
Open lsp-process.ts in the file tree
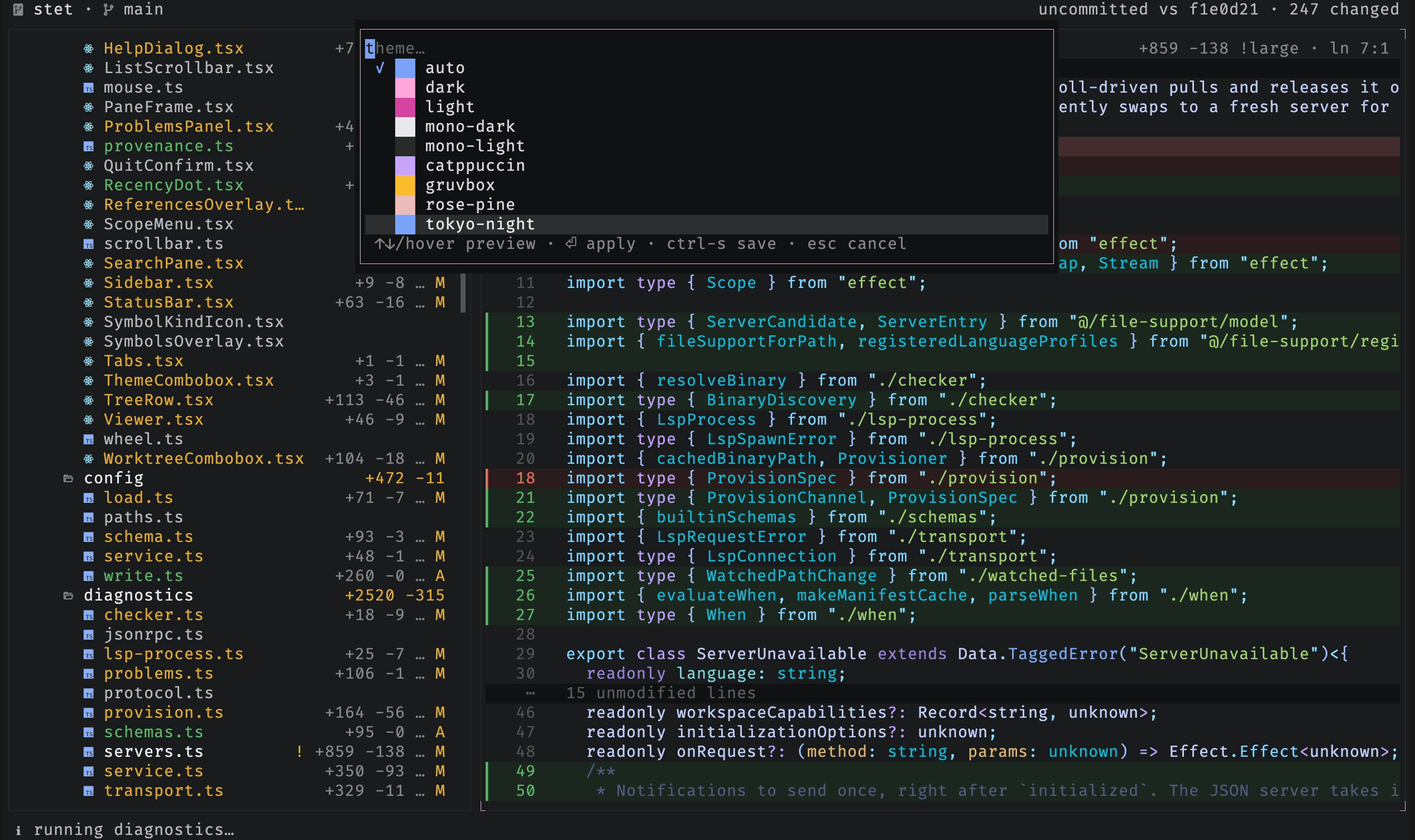coord(174,654)
